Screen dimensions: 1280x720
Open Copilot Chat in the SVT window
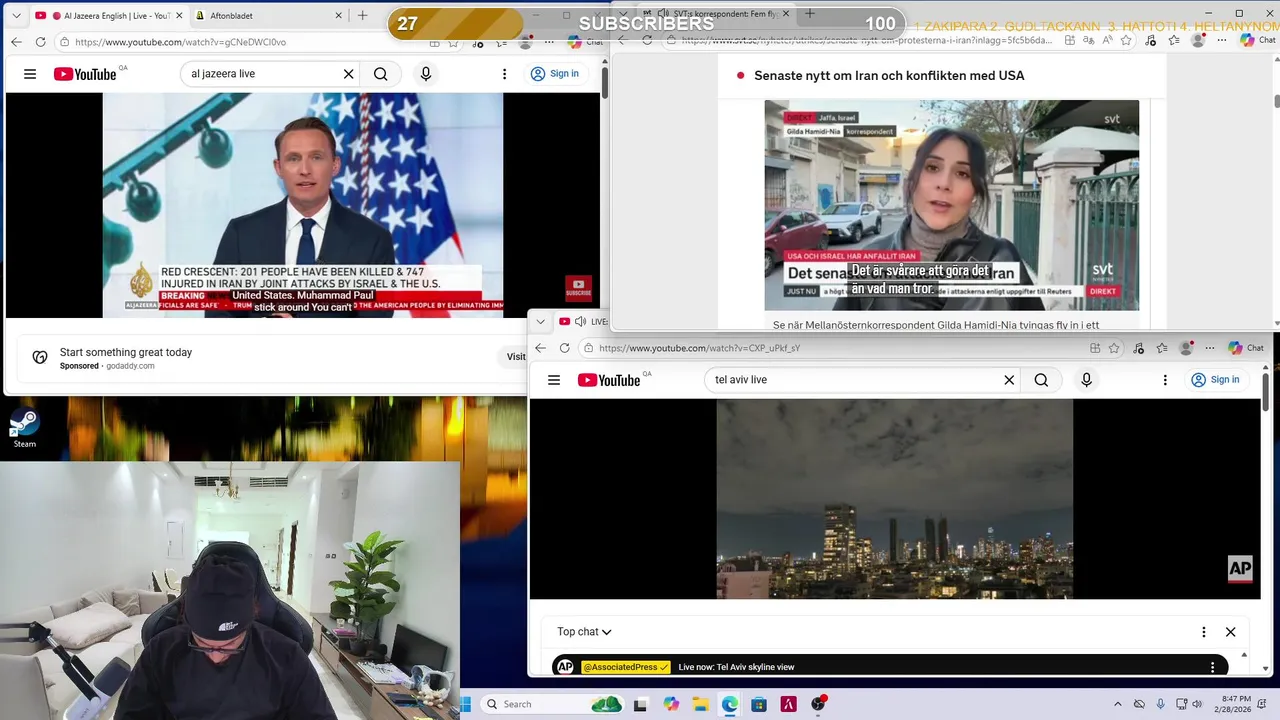coord(1257,40)
